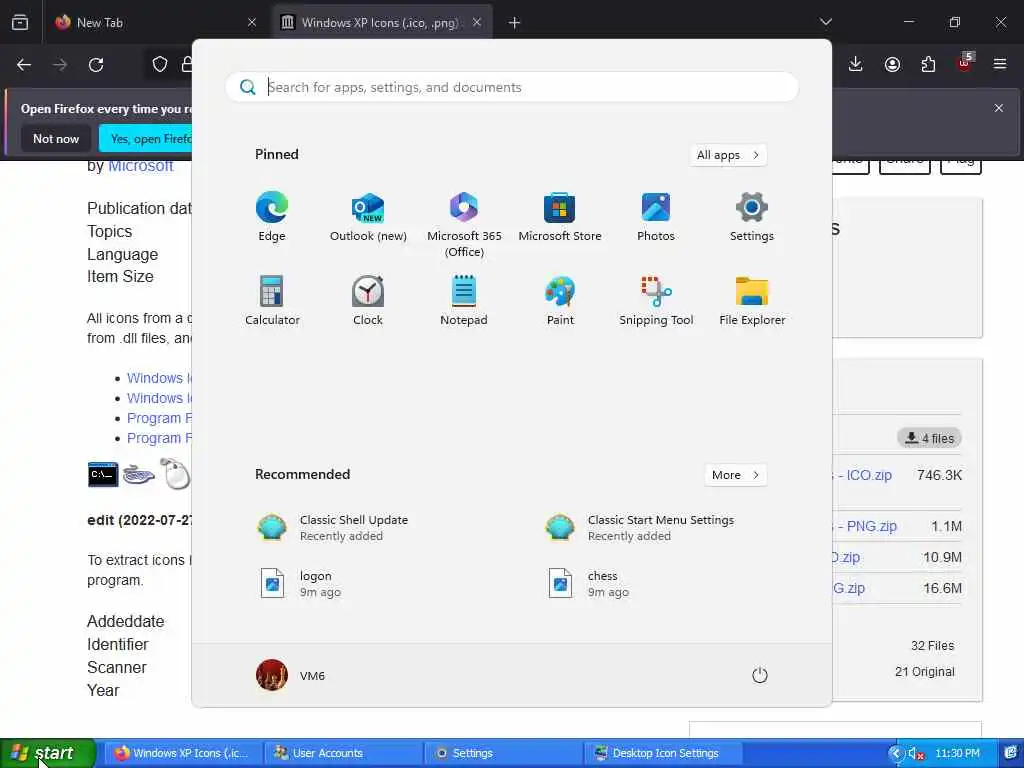Go back in Firefox
Viewport: 1024px width, 768px height.
click(x=24, y=65)
